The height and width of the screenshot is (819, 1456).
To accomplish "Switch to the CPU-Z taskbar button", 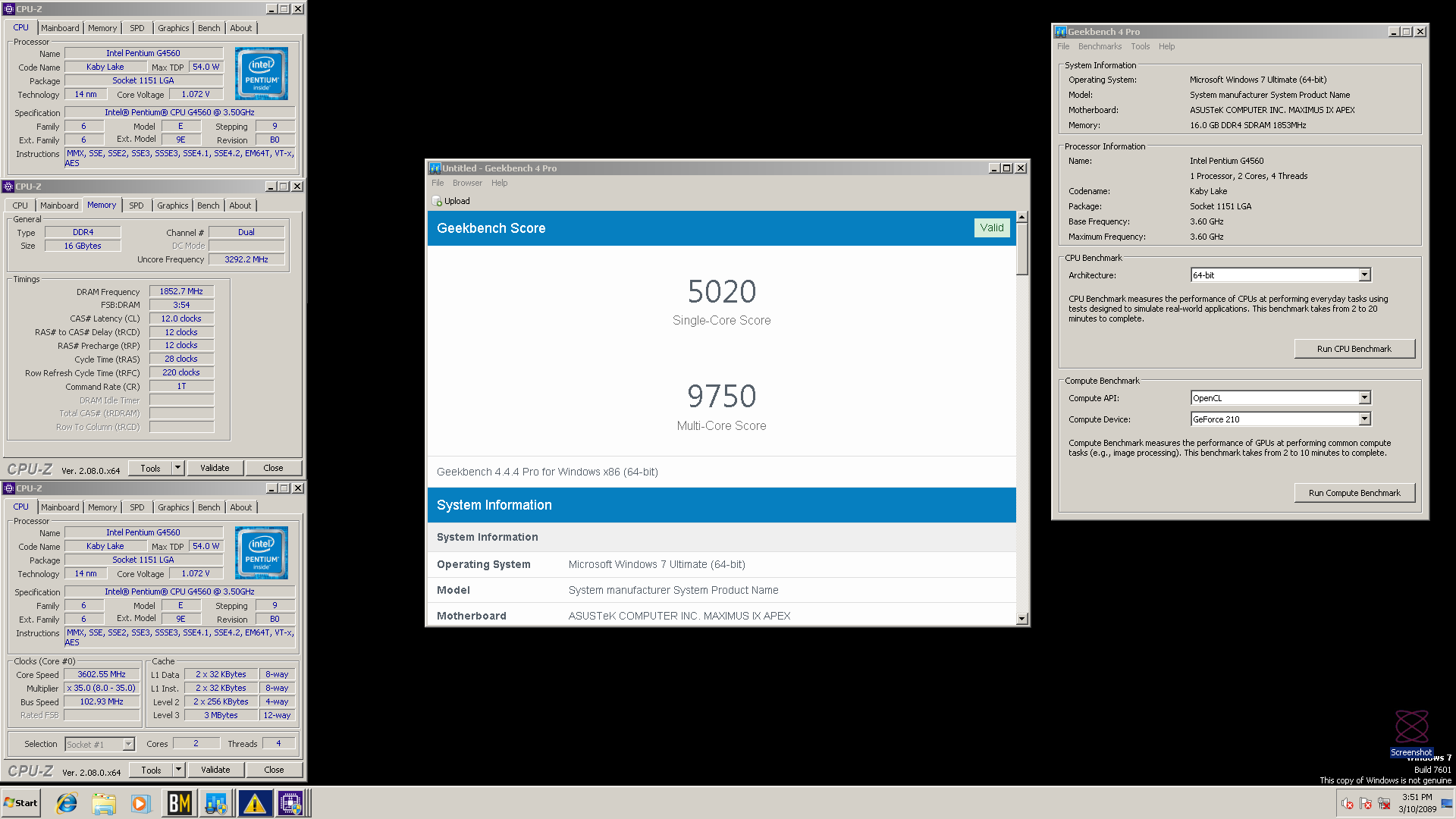I will (290, 803).
